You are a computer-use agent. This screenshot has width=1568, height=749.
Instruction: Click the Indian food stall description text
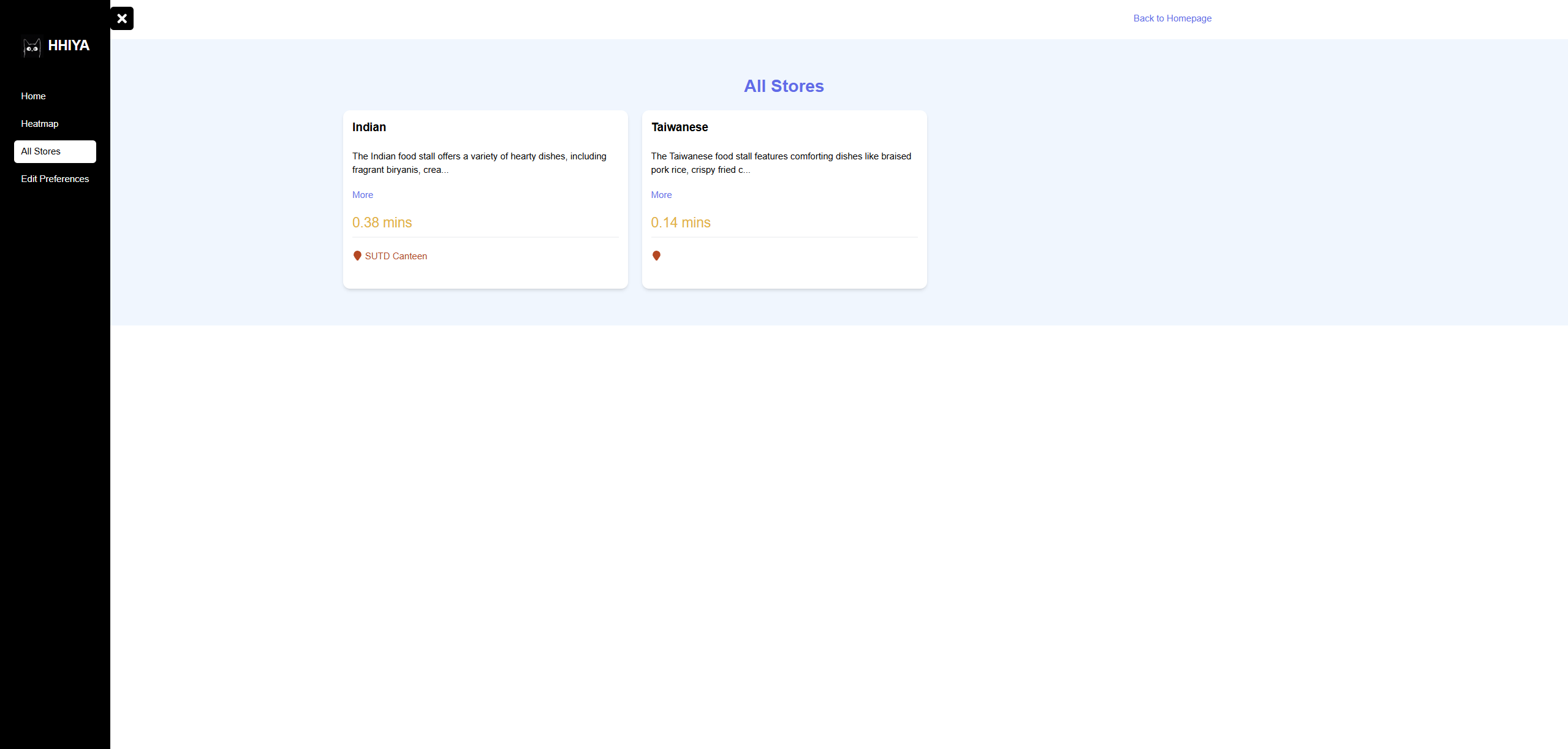click(479, 163)
